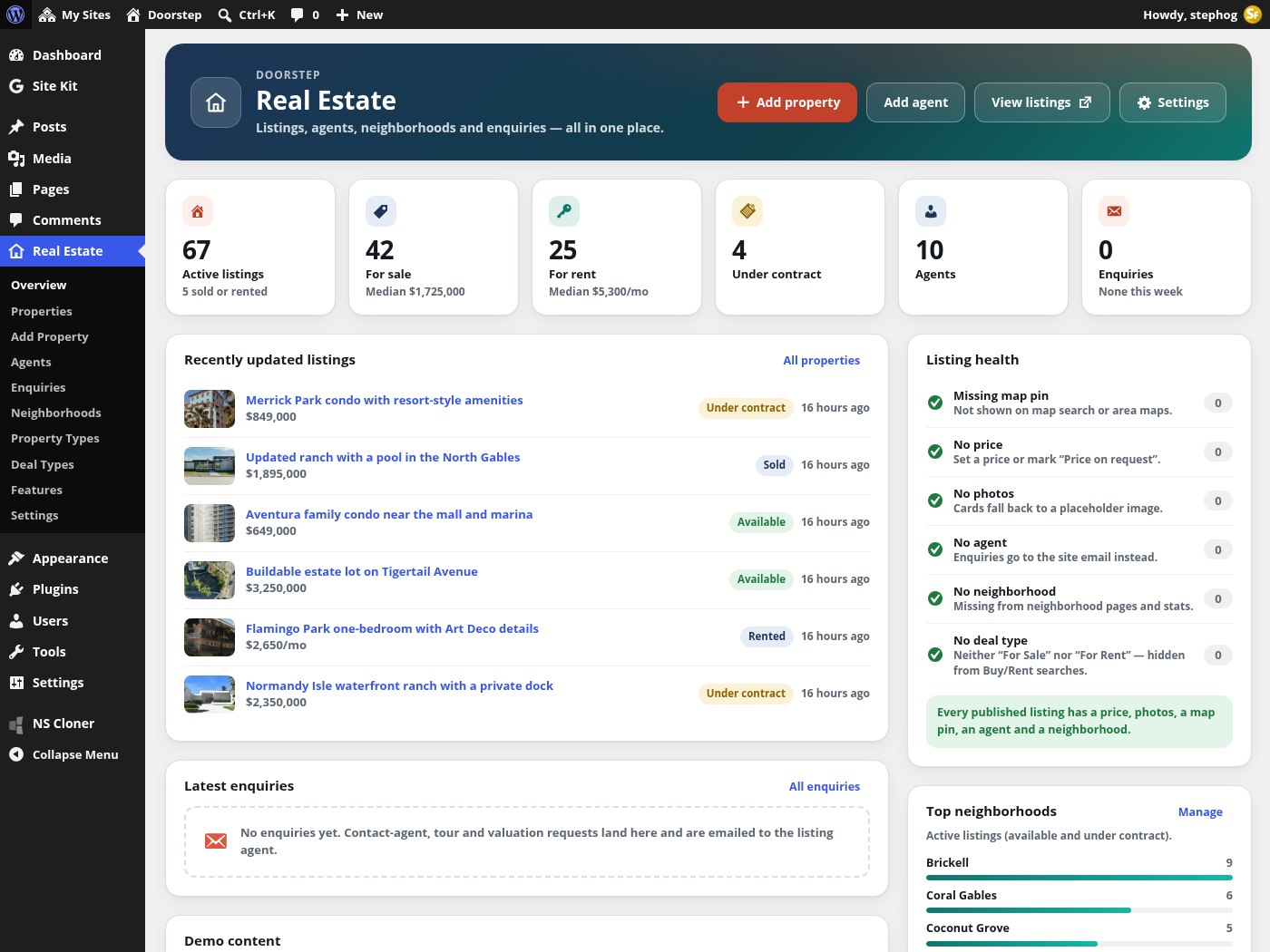This screenshot has width=1270, height=952.
Task: Click the Tools wrench icon
Action: [16, 652]
